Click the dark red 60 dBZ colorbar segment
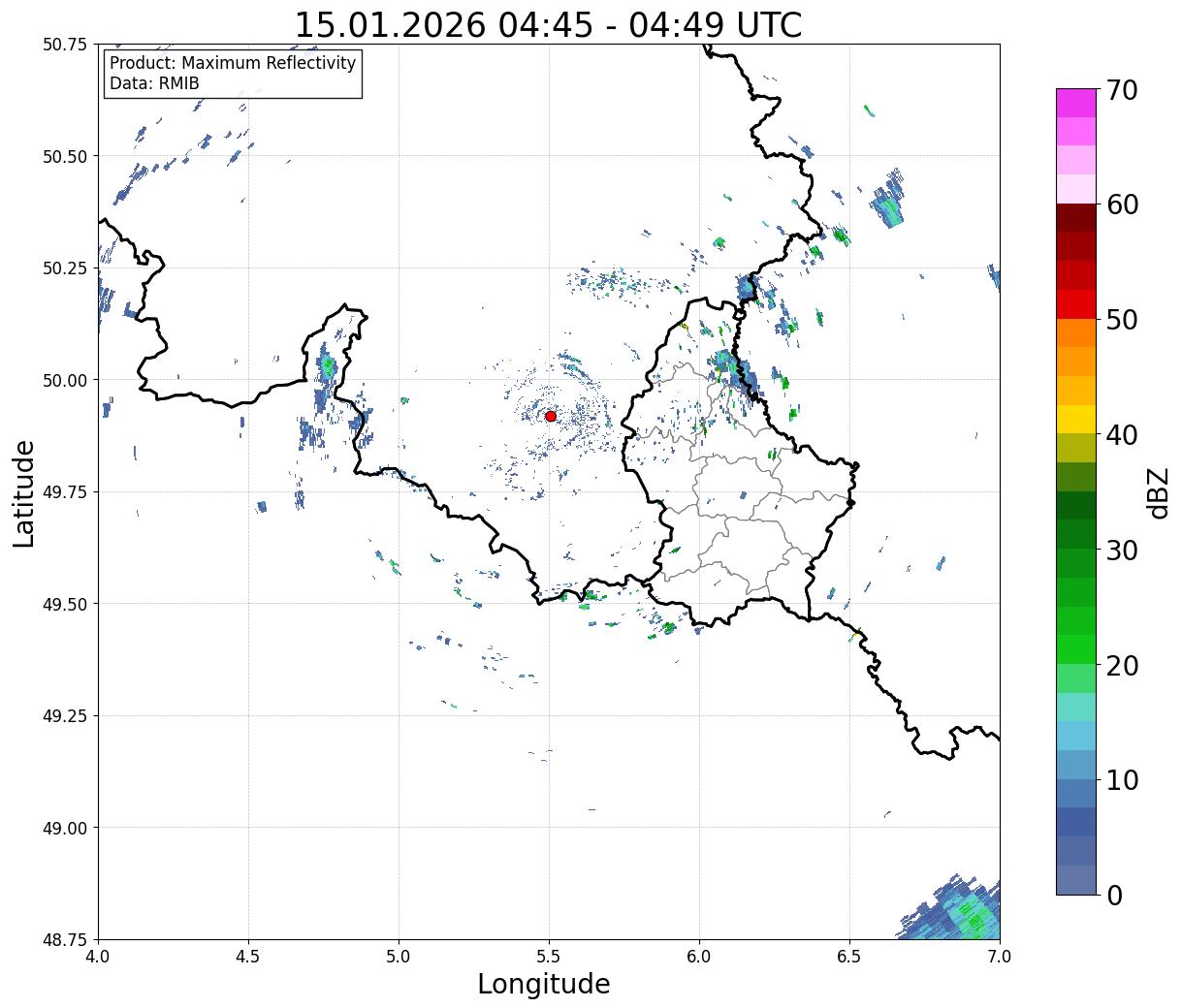The height and width of the screenshot is (1008, 1182). (1075, 217)
